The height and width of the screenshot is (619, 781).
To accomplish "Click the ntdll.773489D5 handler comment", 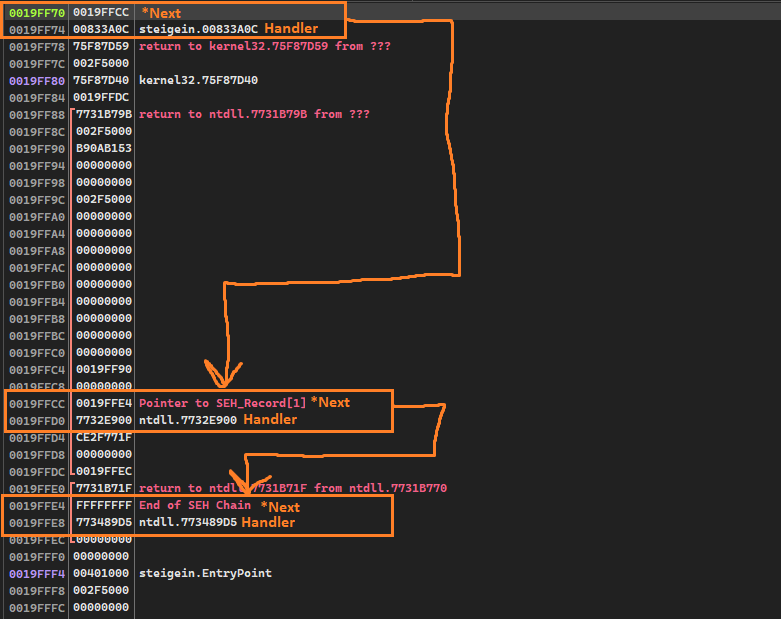I will pyautogui.click(x=187, y=522).
